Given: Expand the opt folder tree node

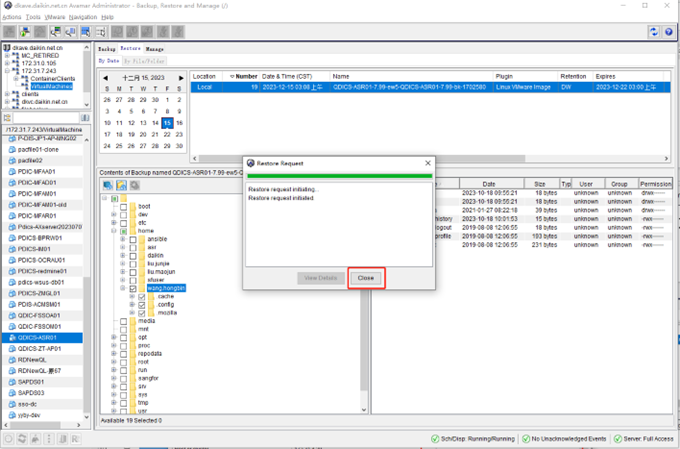Looking at the screenshot, I should coord(113,337).
